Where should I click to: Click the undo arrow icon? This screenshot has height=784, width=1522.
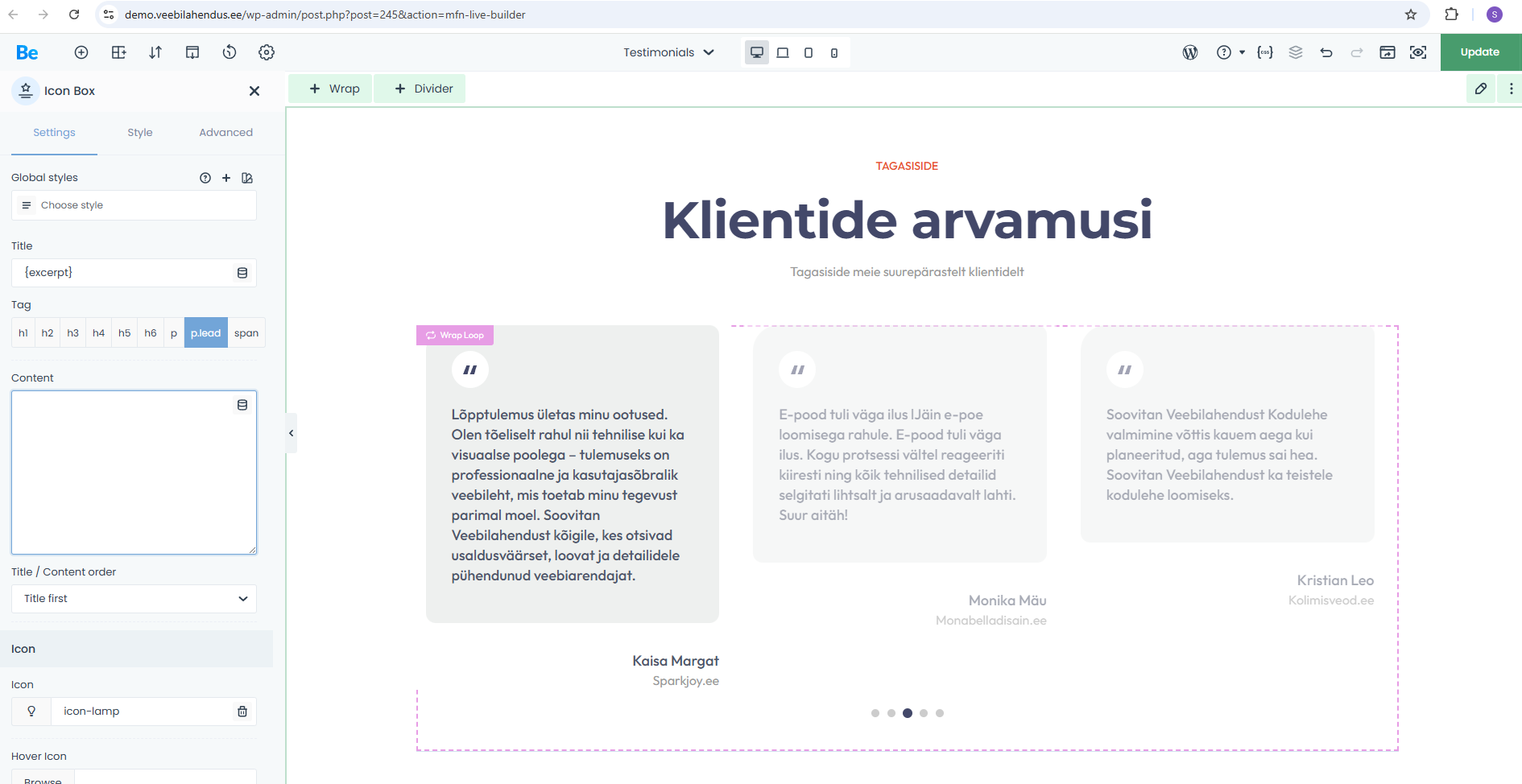tap(1326, 52)
